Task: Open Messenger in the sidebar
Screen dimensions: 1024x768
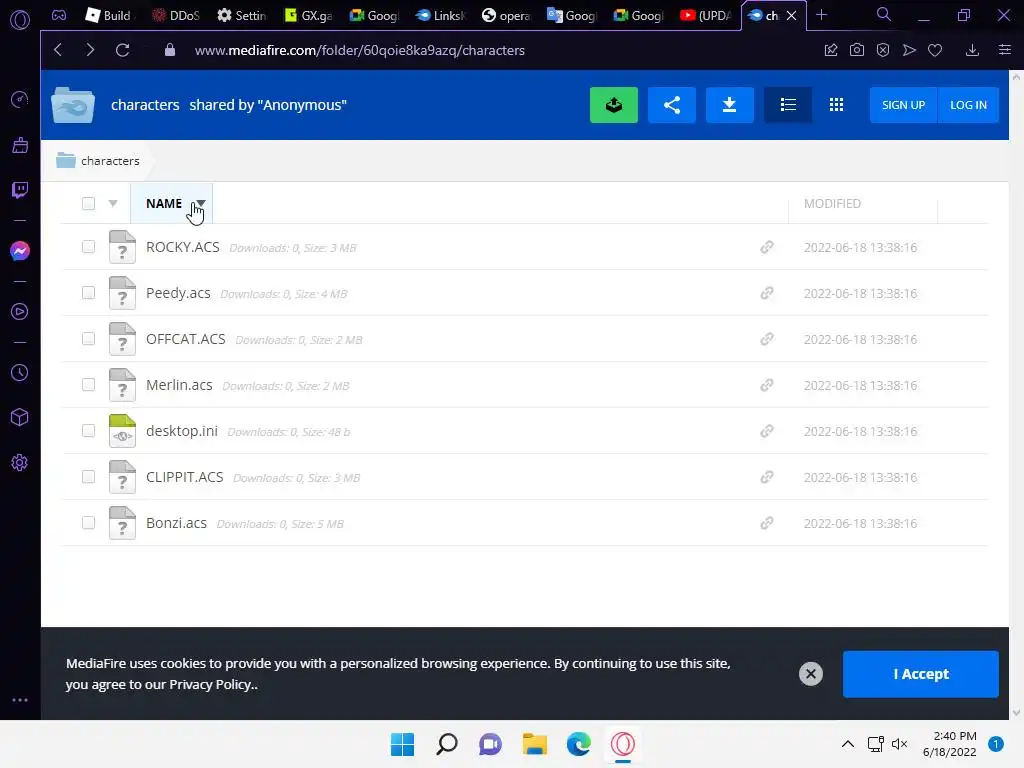Action: [20, 251]
